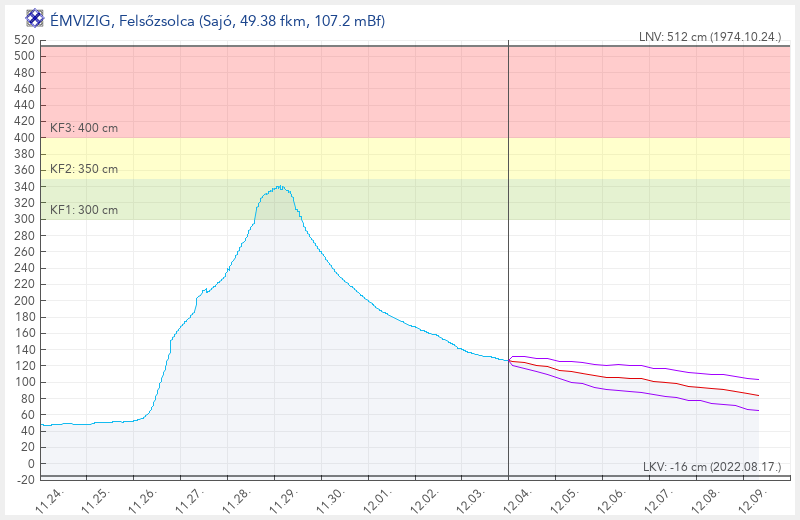This screenshot has width=800, height=520.
Task: Click the peak of the blue water level curve
Action: pyautogui.click(x=280, y=187)
